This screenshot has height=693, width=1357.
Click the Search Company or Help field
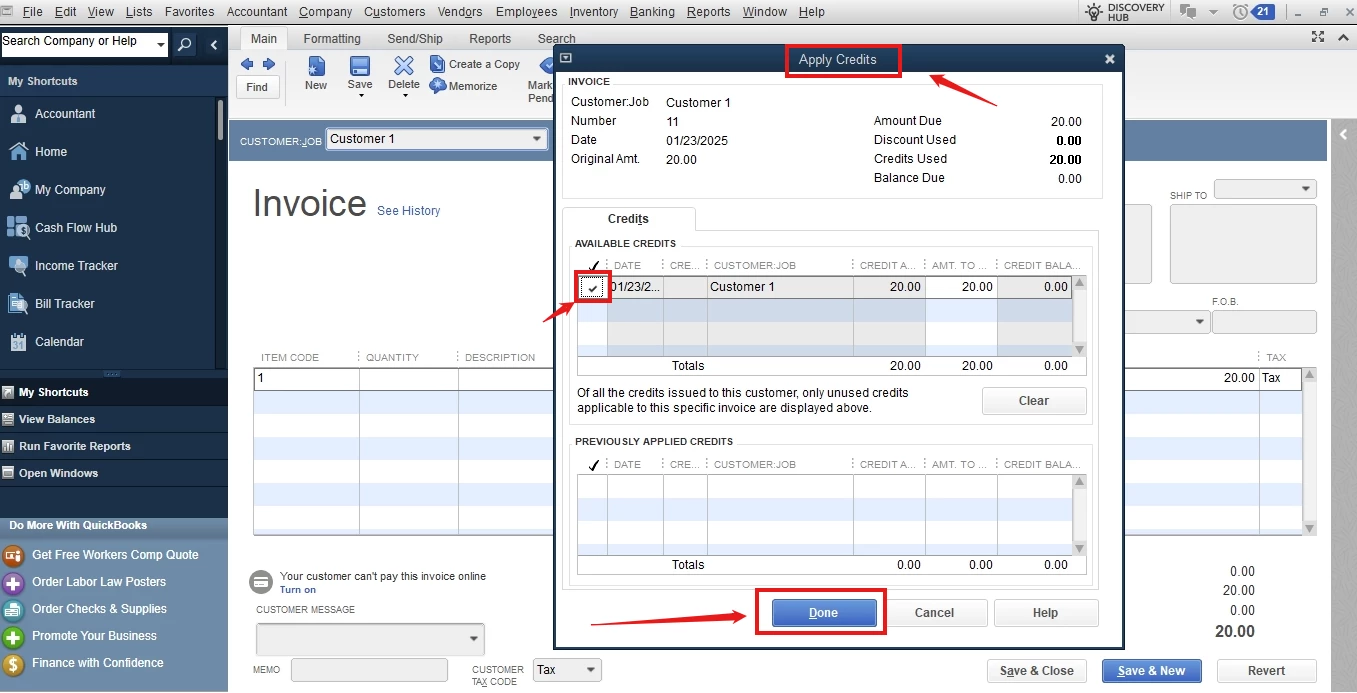pos(77,45)
